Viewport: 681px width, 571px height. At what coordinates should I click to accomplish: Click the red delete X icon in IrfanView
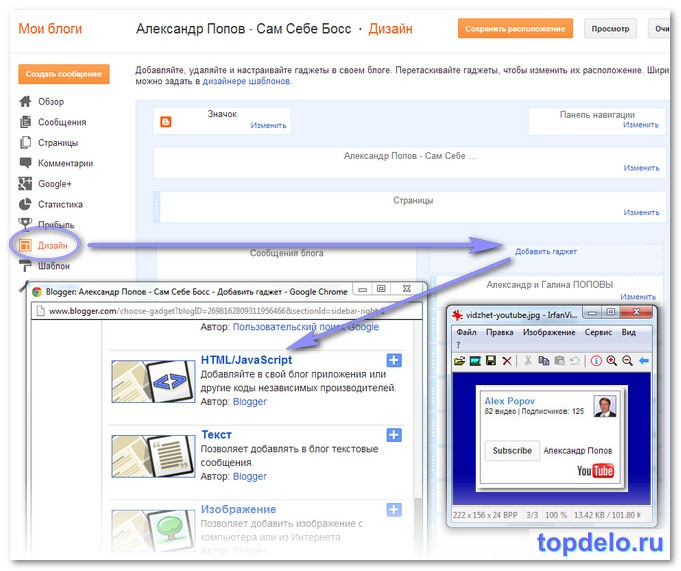507,361
